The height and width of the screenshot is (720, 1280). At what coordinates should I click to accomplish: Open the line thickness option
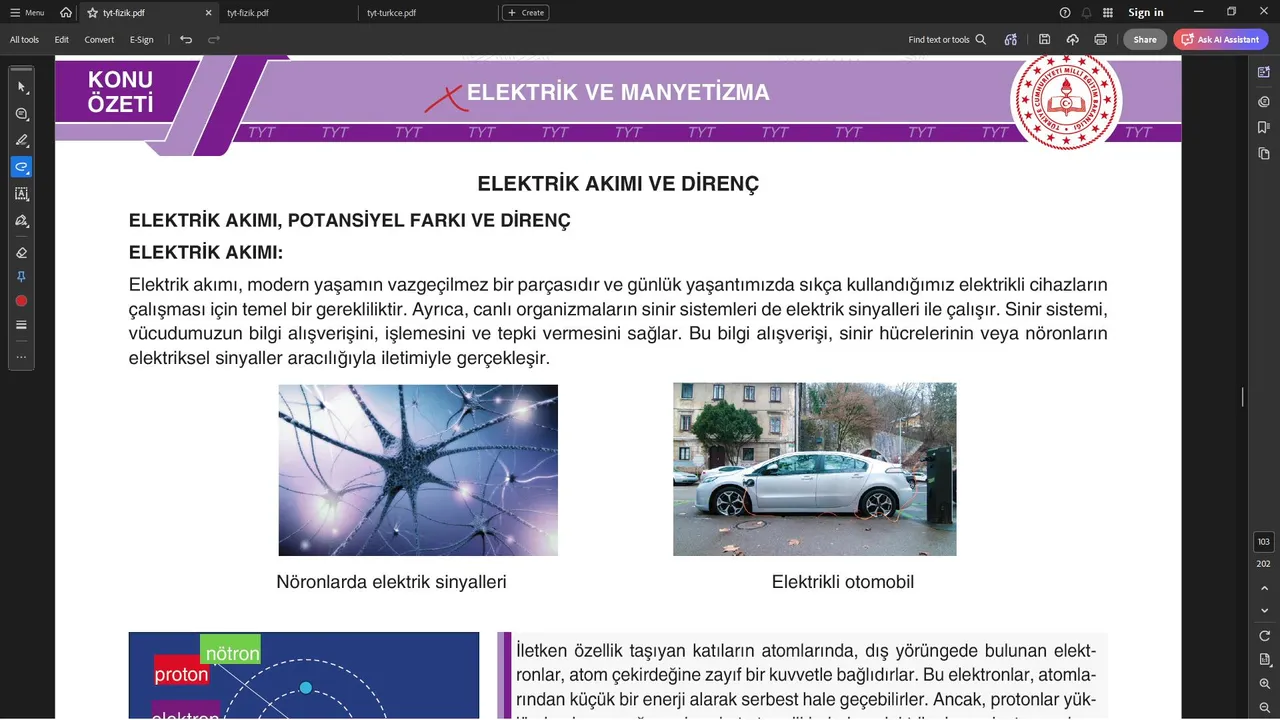pos(22,325)
